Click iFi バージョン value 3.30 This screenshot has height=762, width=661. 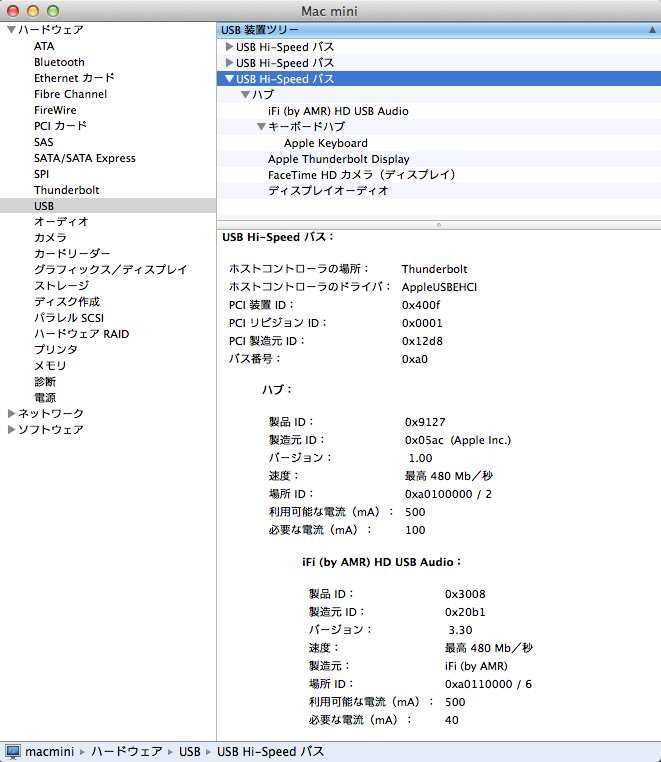(460, 630)
